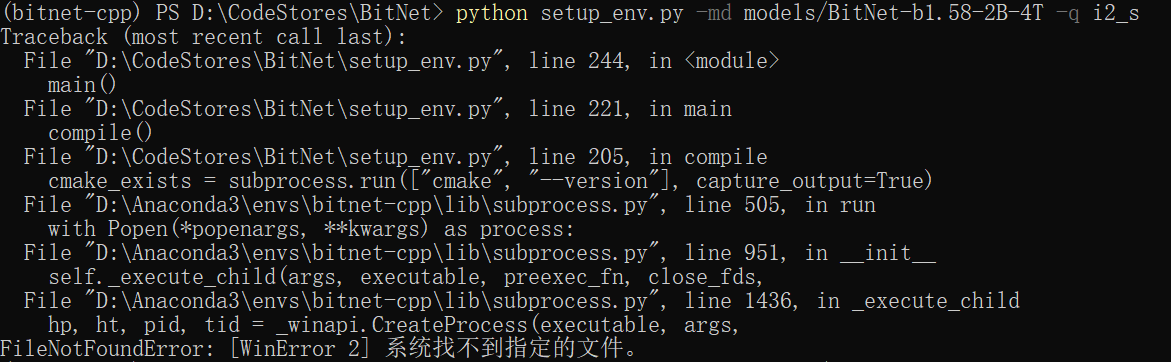Image resolution: width=1171 pixels, height=362 pixels.
Task: Click the 'cmake_exists = subprocess.run' code line
Action: [x=491, y=181]
